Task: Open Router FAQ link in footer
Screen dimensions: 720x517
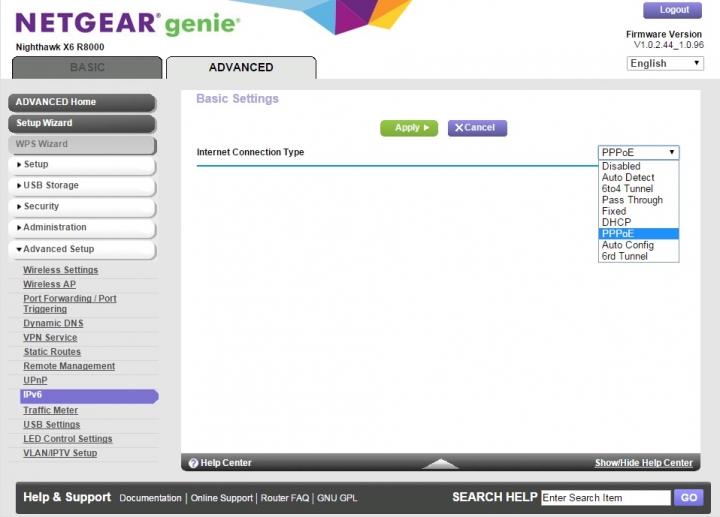Action: pyautogui.click(x=285, y=498)
